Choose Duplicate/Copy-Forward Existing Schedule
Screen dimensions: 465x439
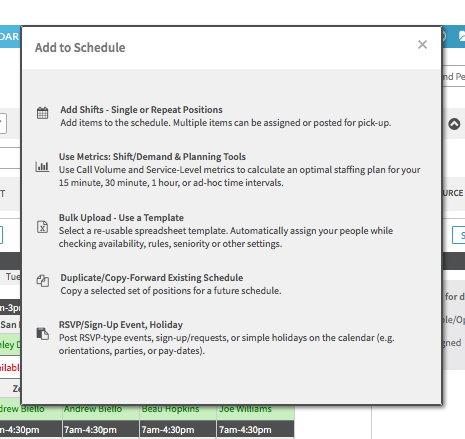(x=152, y=278)
